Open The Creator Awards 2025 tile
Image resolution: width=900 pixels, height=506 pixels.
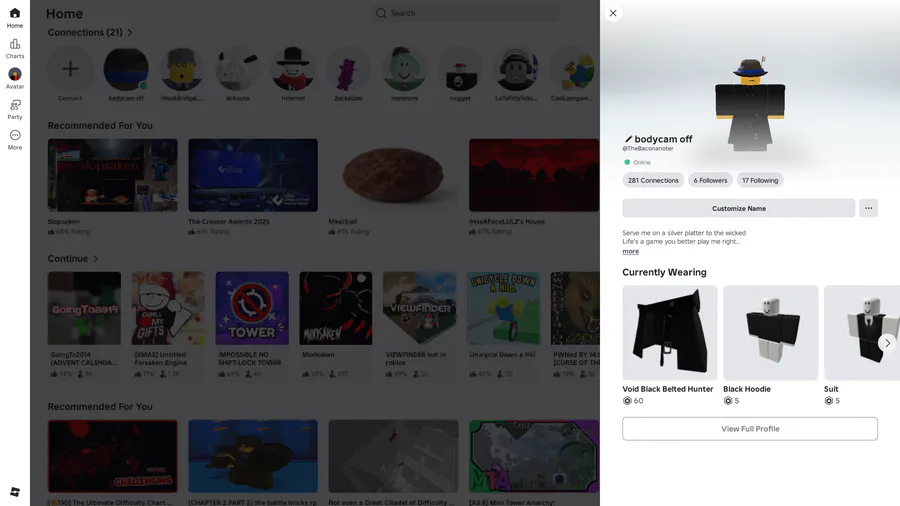point(253,175)
